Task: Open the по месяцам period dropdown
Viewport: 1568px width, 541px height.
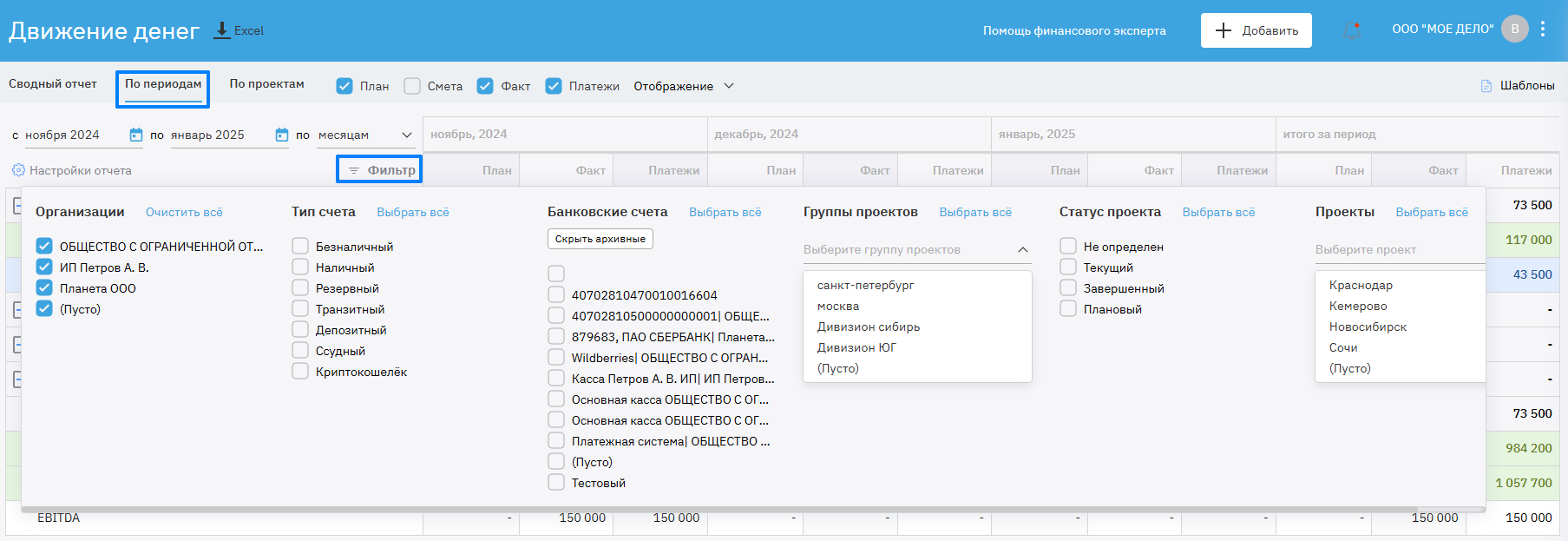Action: click(364, 135)
